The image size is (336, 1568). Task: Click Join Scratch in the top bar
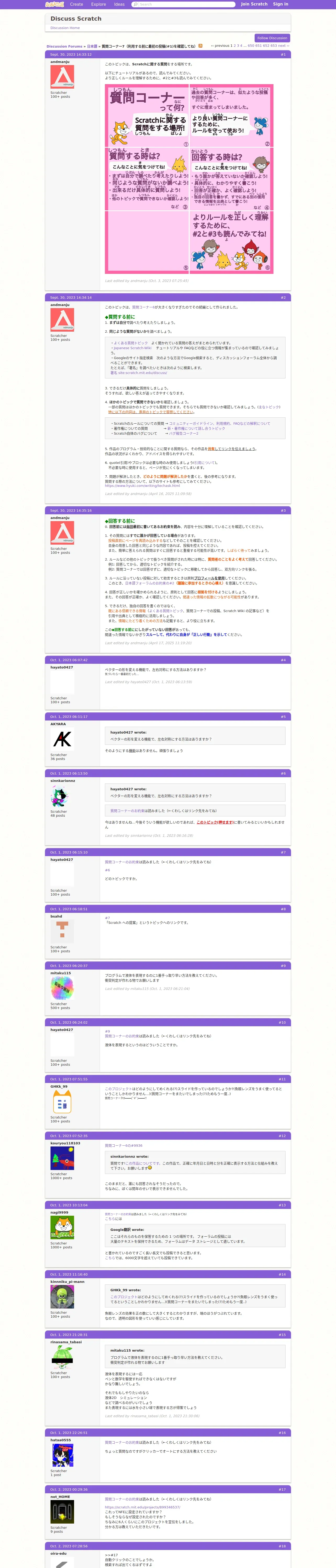[x=254, y=4]
